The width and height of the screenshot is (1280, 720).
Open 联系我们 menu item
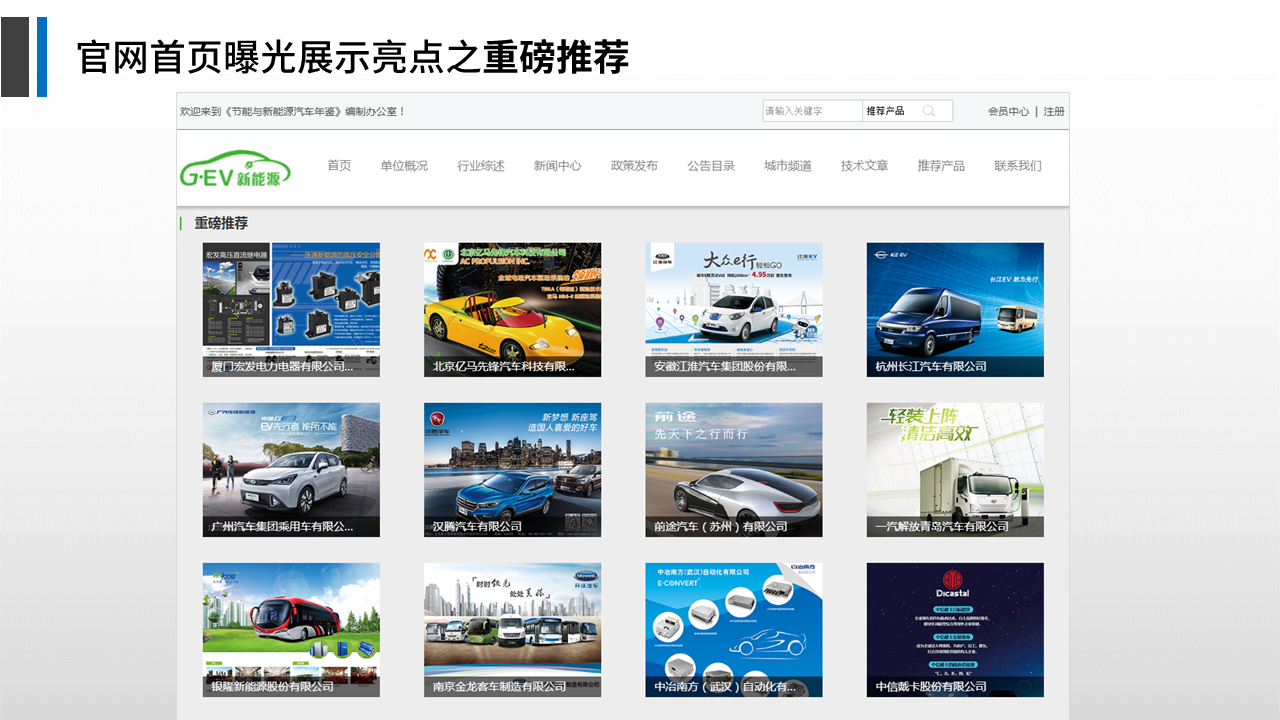(1018, 166)
